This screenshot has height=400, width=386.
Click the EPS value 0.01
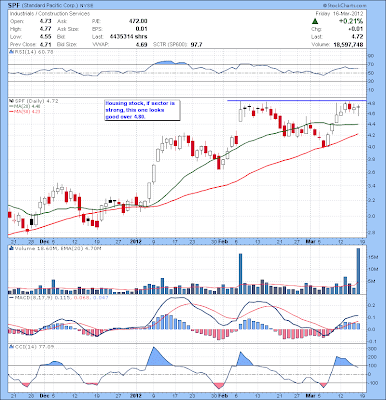pyautogui.click(x=142, y=29)
